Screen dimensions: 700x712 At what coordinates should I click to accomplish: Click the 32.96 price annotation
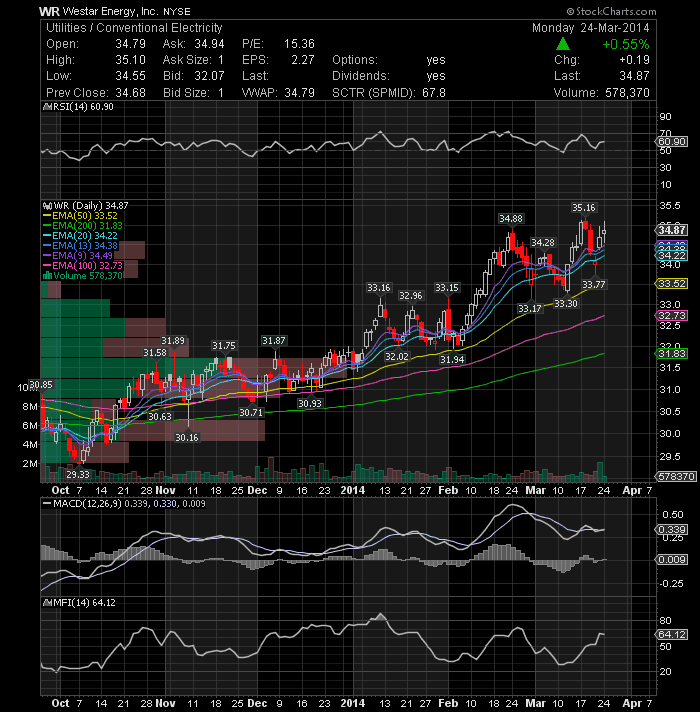(410, 296)
